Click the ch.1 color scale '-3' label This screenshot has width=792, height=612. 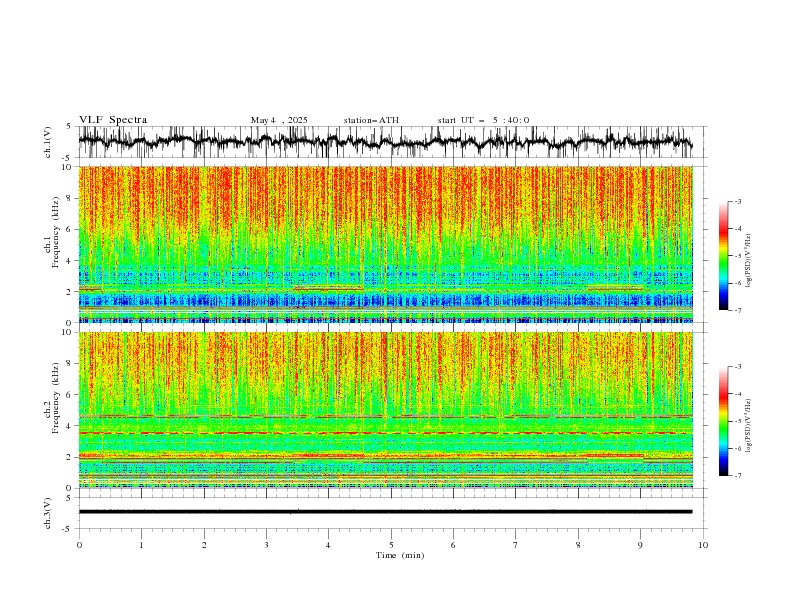(738, 201)
